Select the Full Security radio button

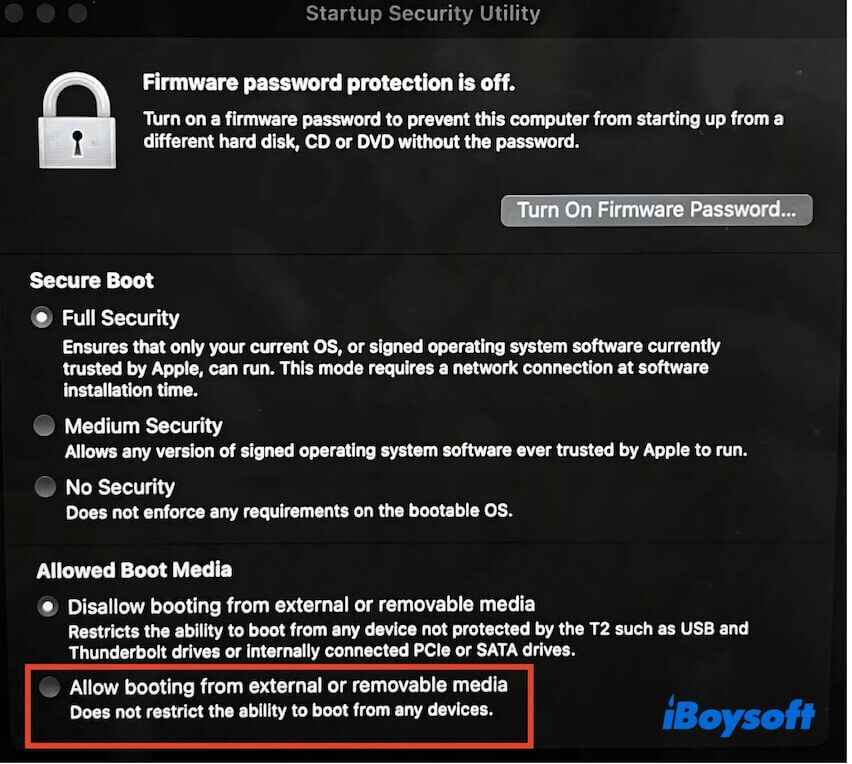coord(42,318)
